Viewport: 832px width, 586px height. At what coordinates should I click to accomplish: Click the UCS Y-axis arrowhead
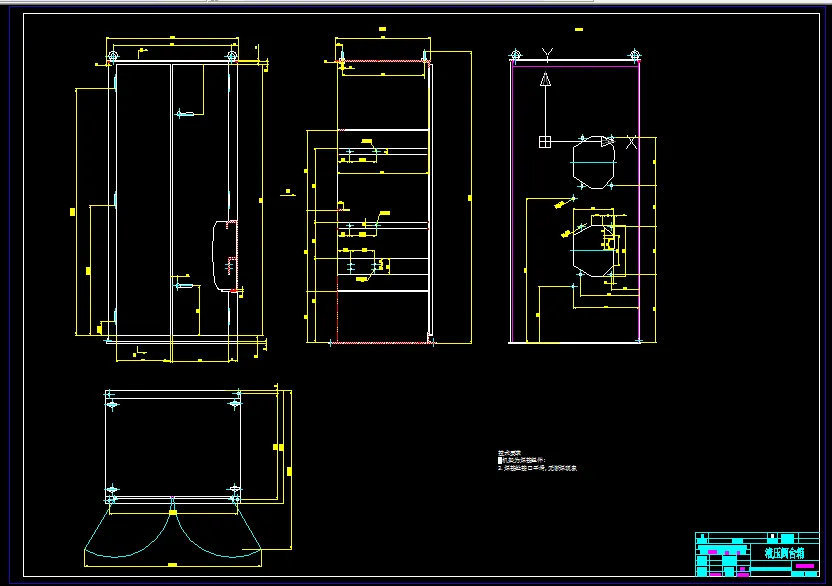click(x=545, y=79)
